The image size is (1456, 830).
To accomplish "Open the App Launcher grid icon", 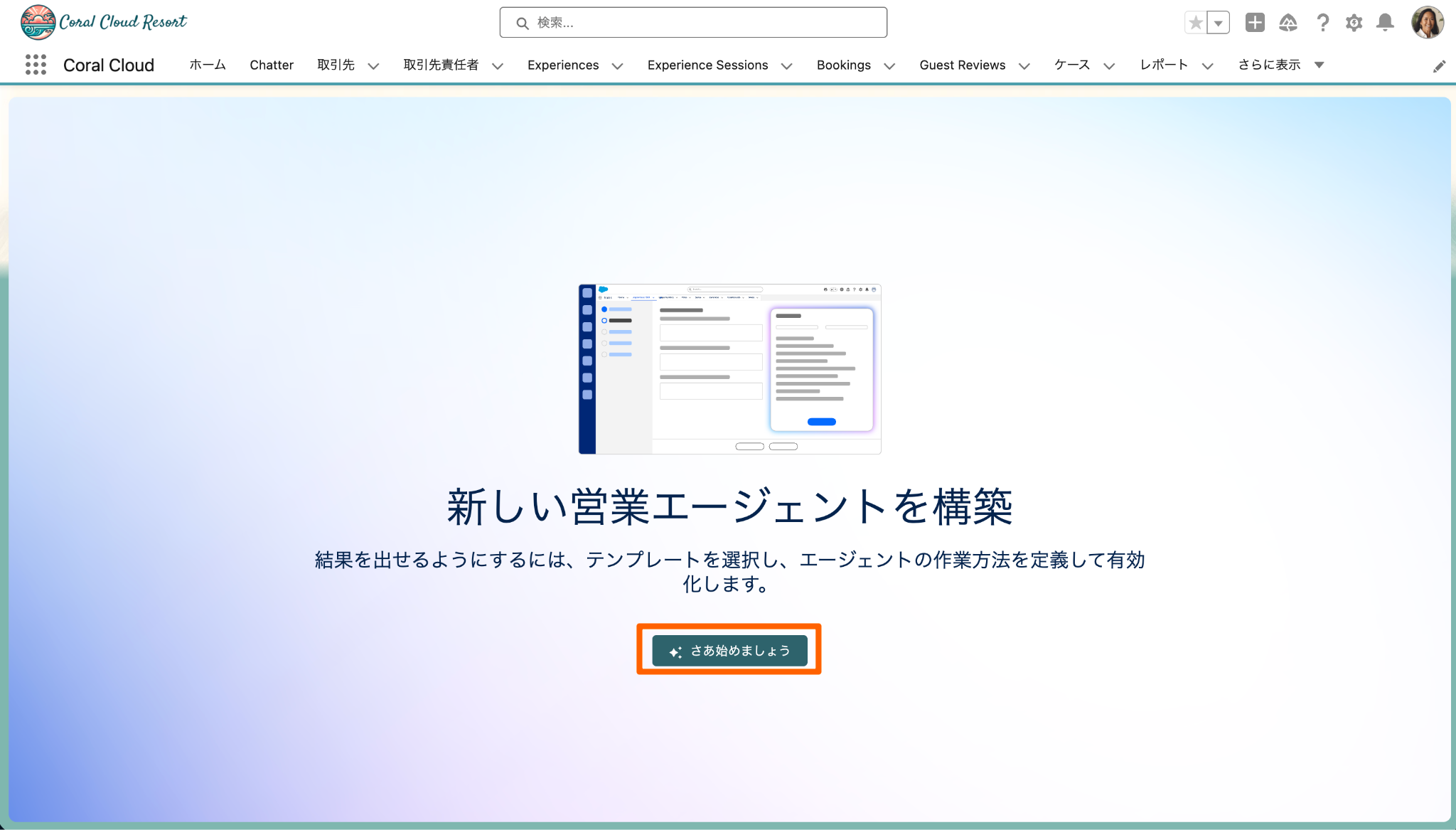I will click(x=36, y=65).
